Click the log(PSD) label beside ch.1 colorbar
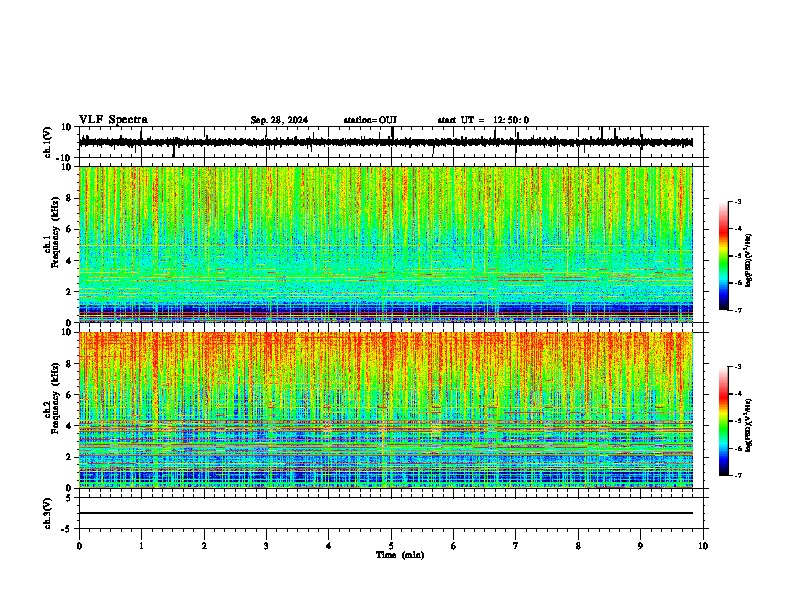792x612 pixels. pyautogui.click(x=749, y=261)
